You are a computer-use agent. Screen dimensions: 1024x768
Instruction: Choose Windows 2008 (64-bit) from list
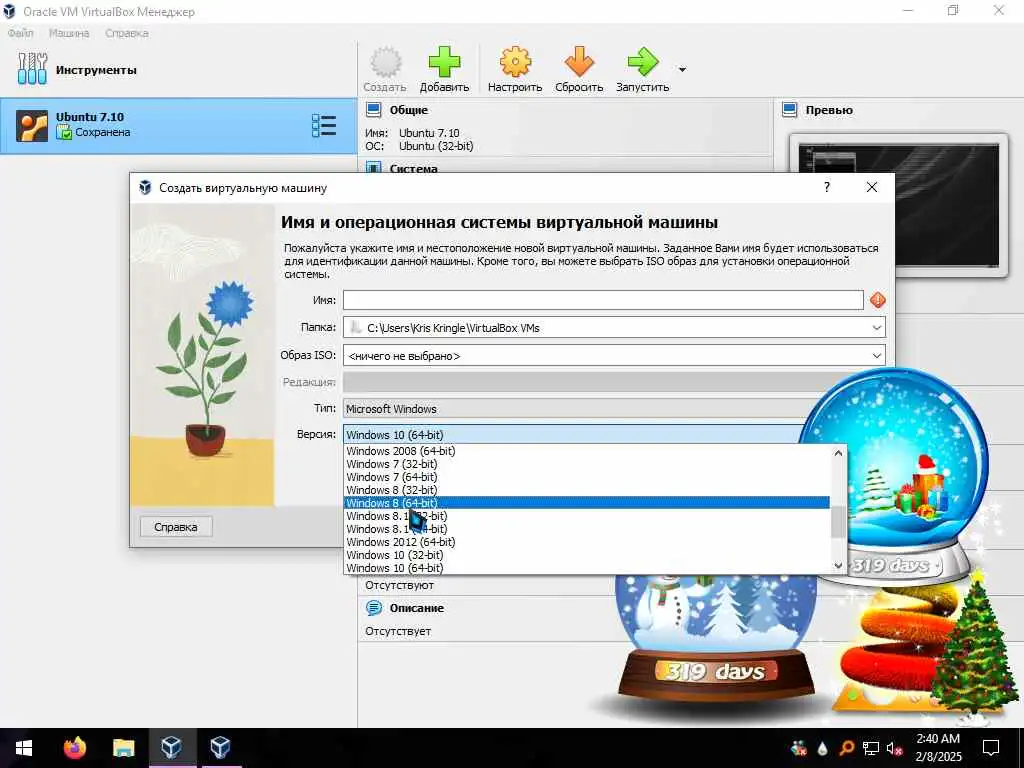(x=586, y=451)
